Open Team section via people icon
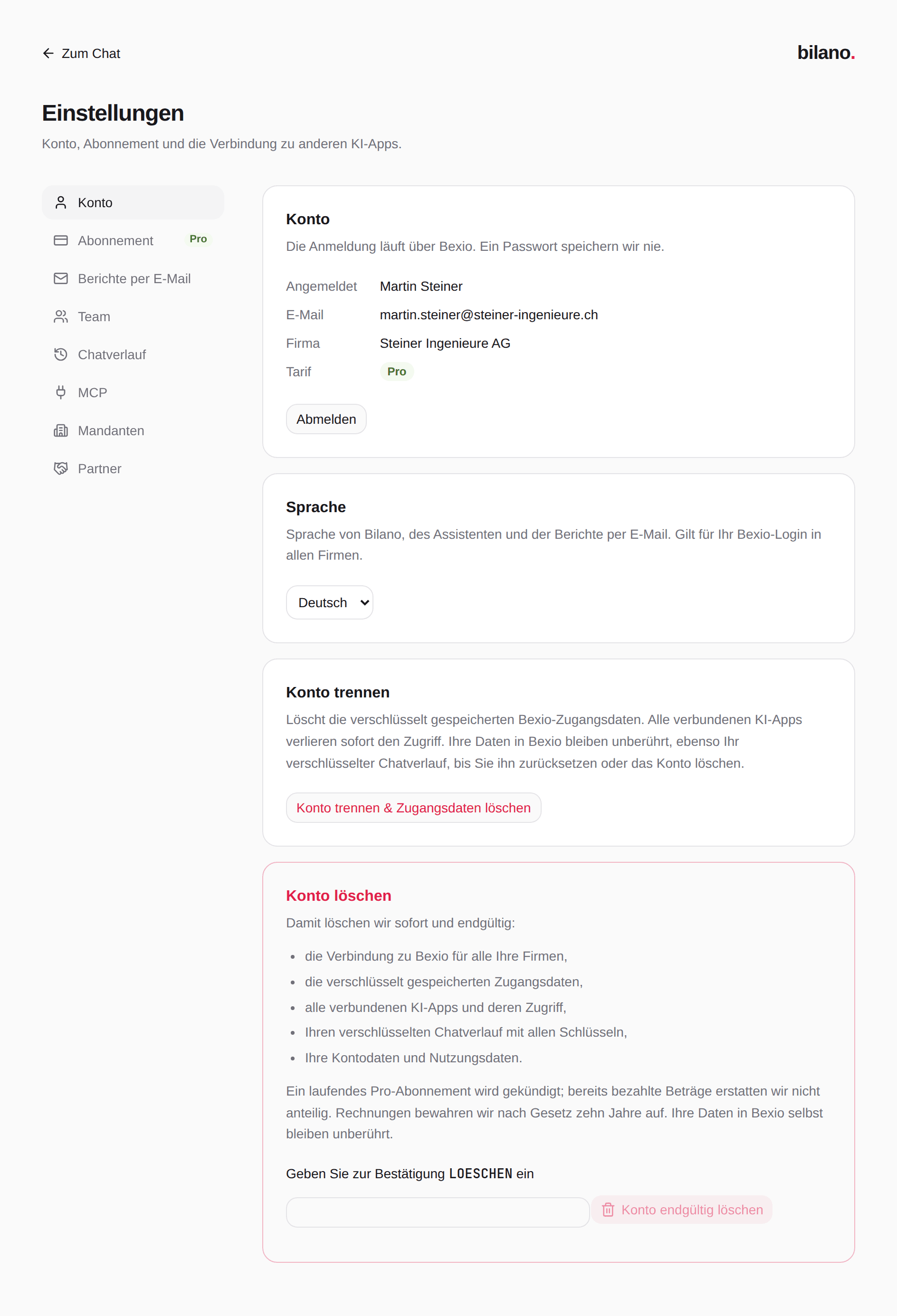The image size is (897, 1316). 61,316
